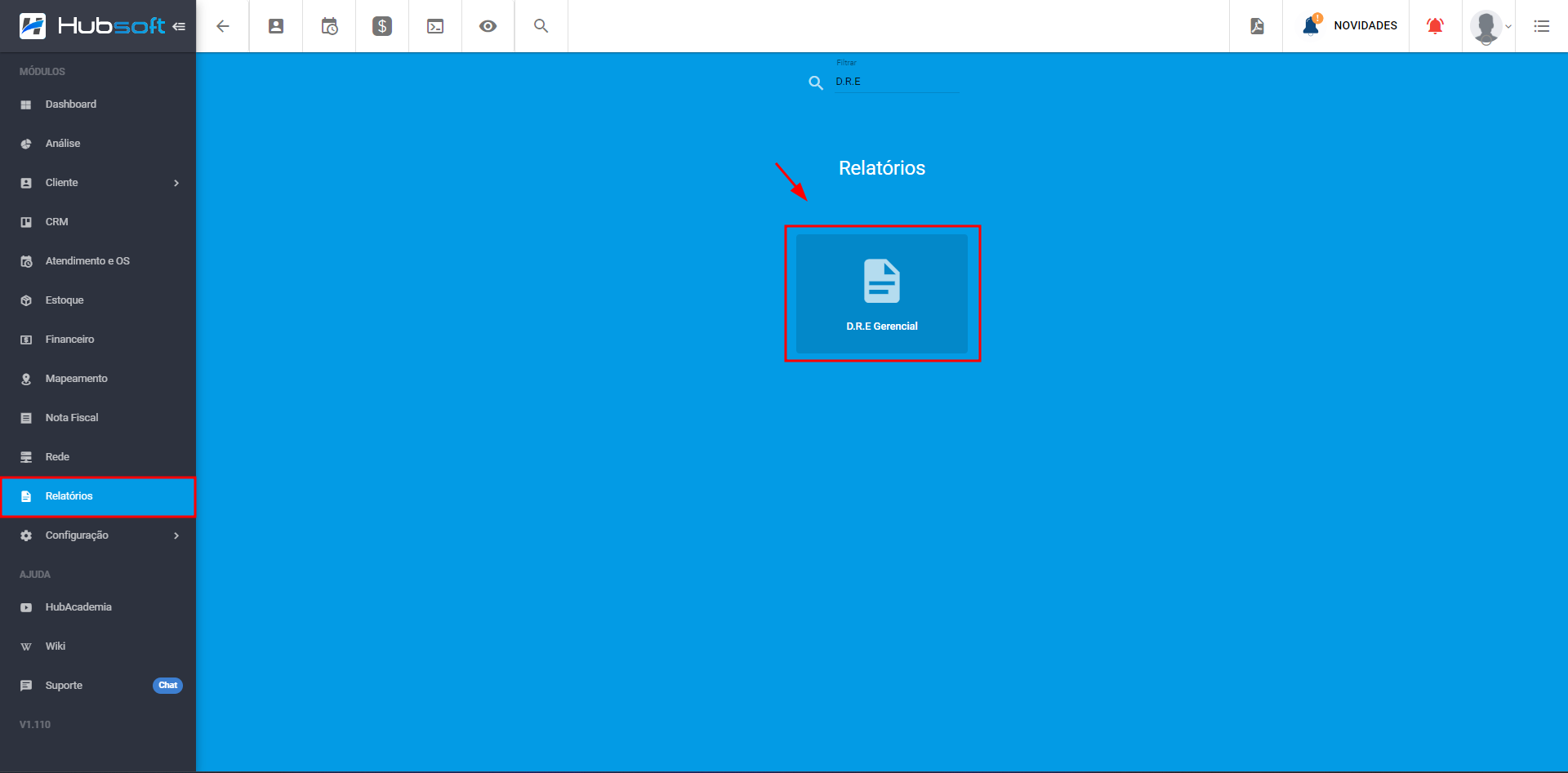Expand the Configuração submenu chevron
Viewport: 1568px width, 773px height.
pyautogui.click(x=176, y=535)
